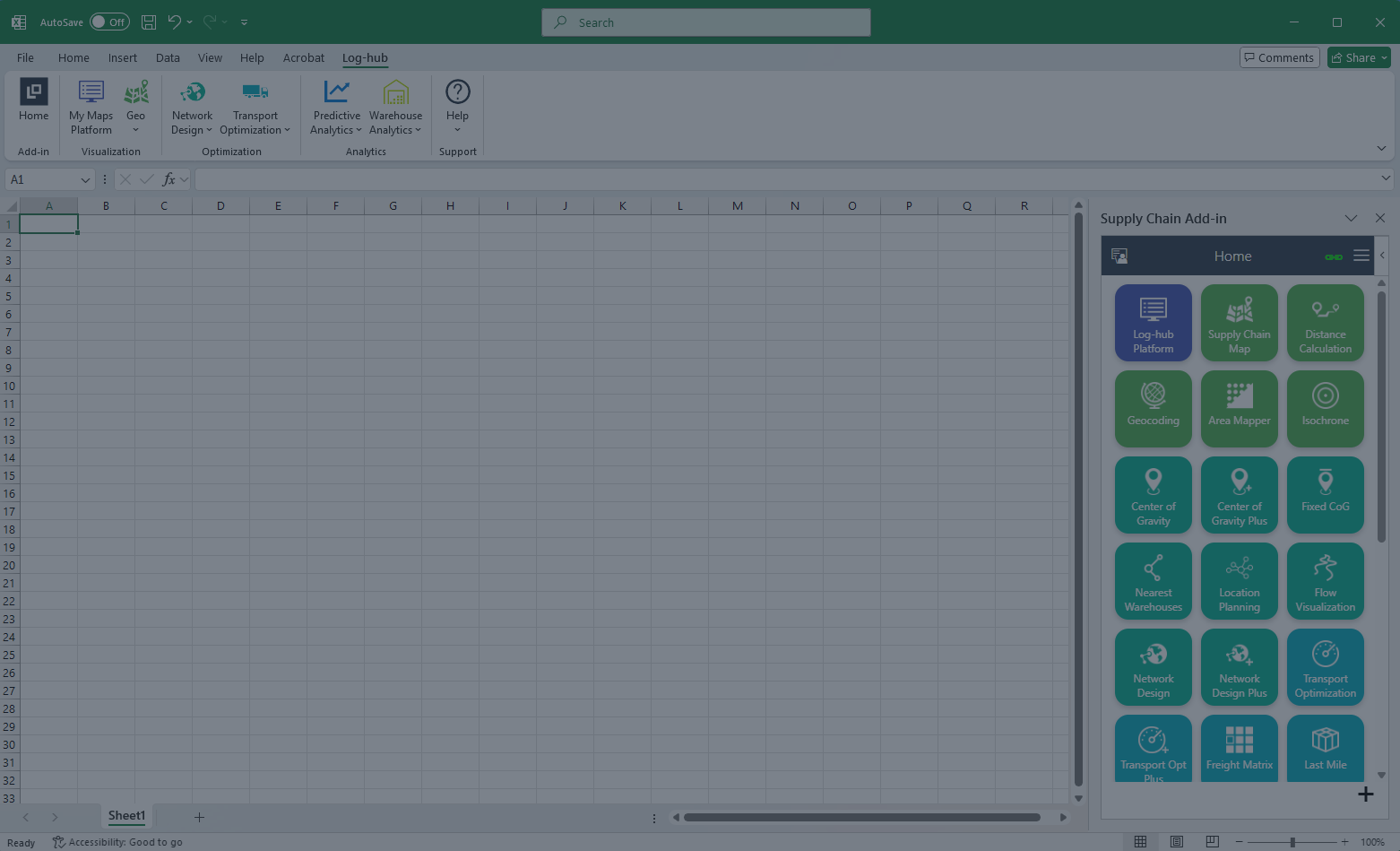This screenshot has width=1400, height=851.
Task: Select the Network Design Plus tile
Action: (1240, 667)
